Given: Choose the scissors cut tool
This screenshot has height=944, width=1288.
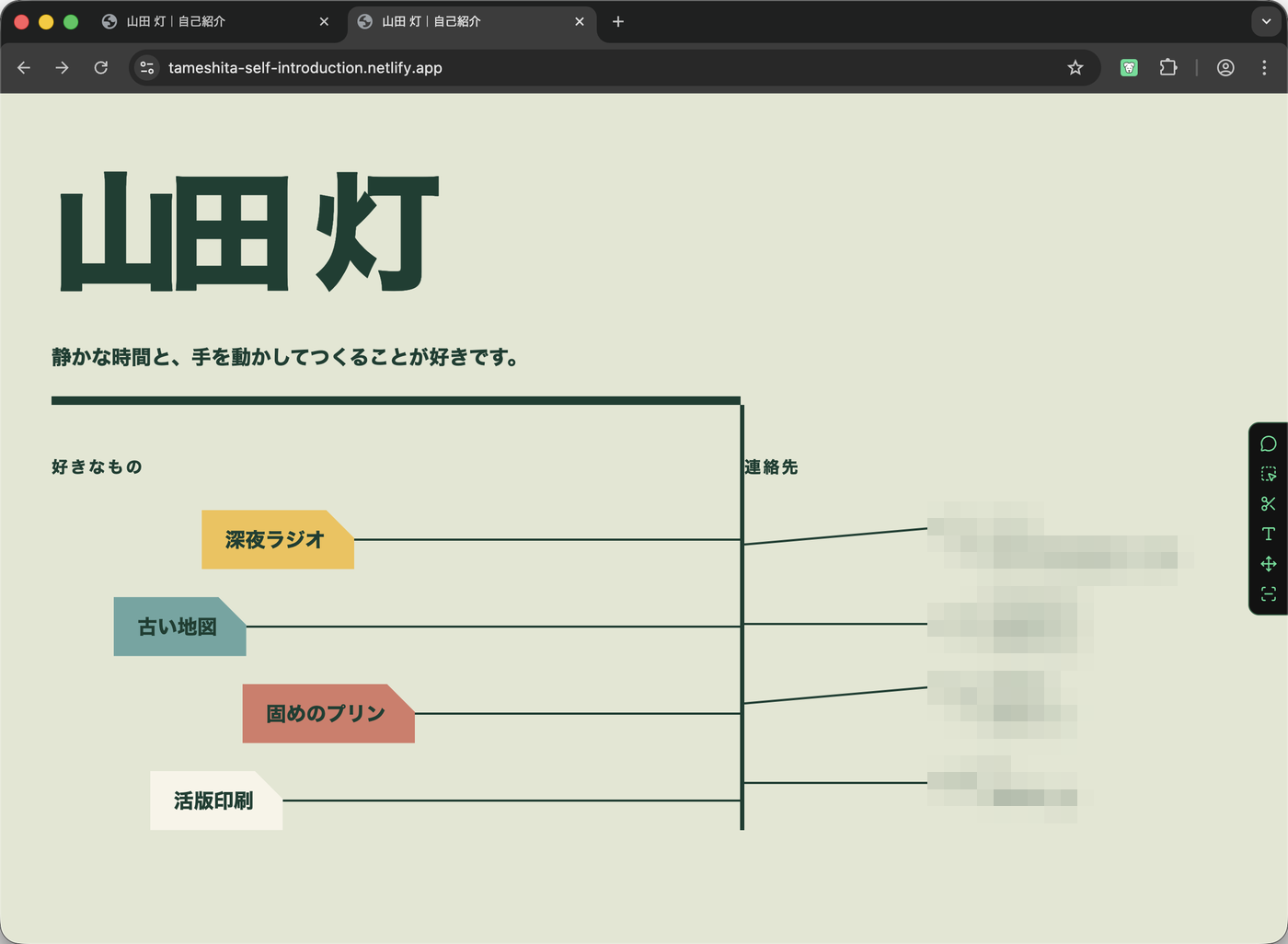Looking at the screenshot, I should click(1268, 504).
